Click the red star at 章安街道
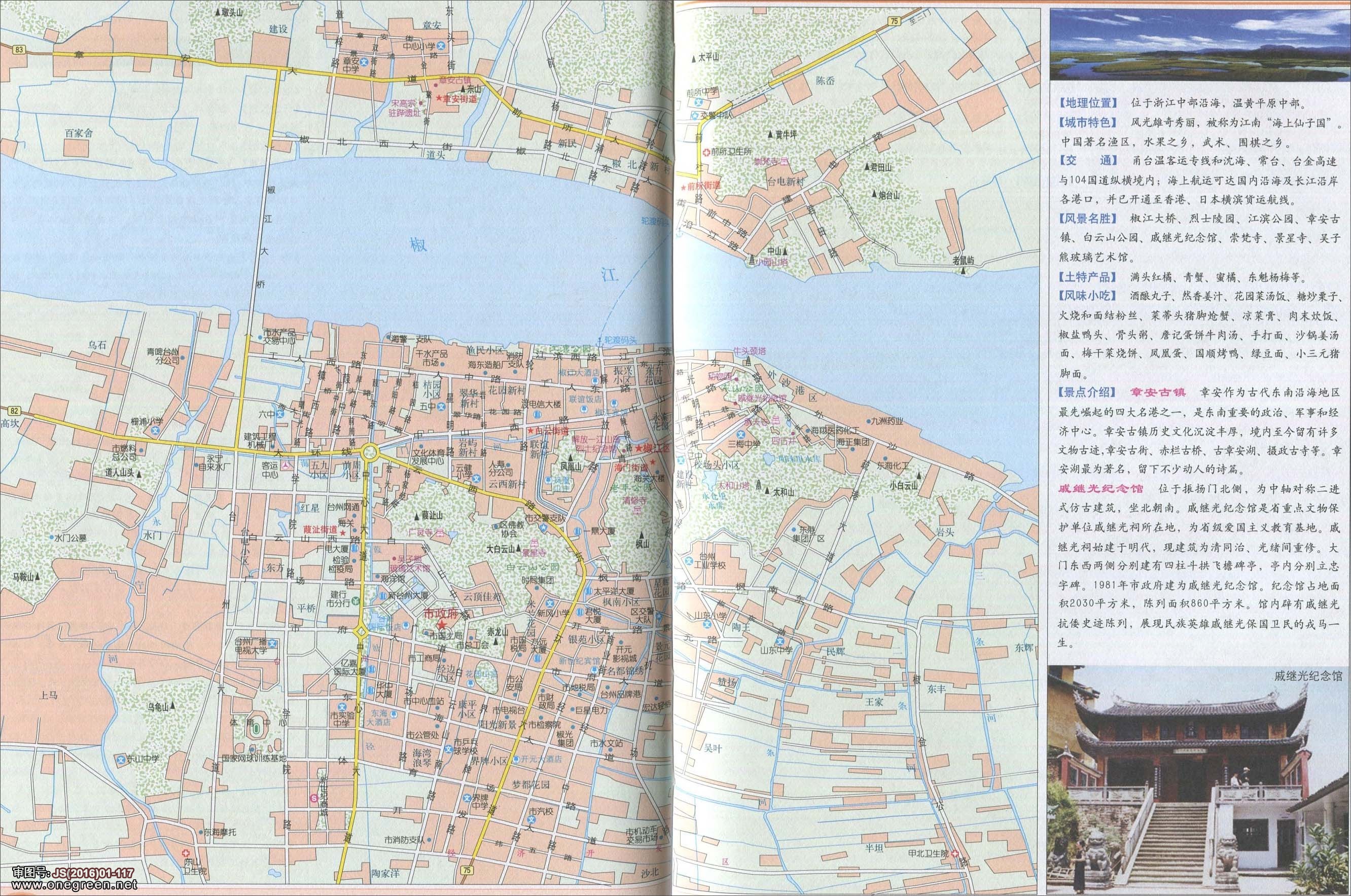 coord(438,99)
